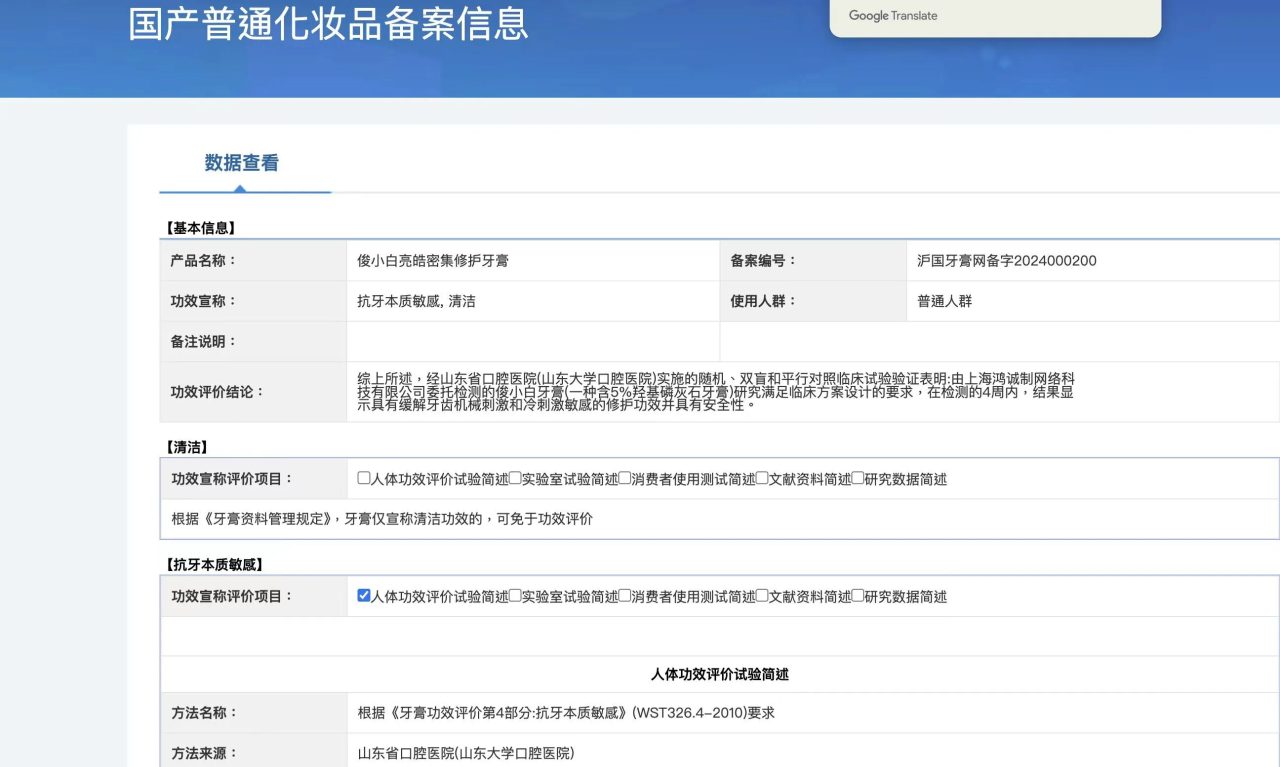Check 研究数据简述 under 抗牙本质敏感
Viewport: 1280px width, 767px height.
tap(858, 597)
